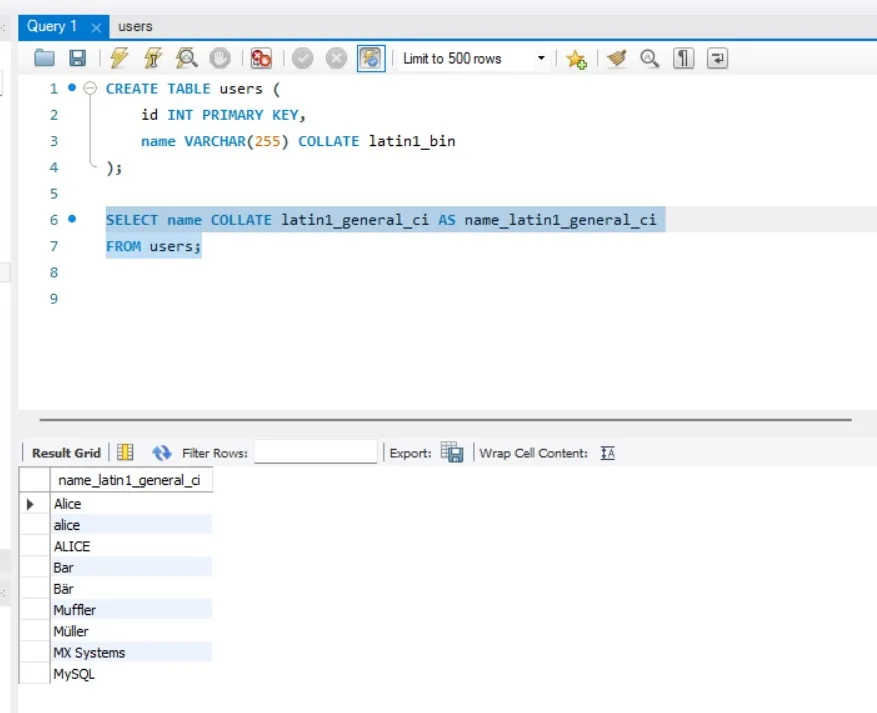Execute the query with the lightning bolt icon
877x713 pixels.
click(x=119, y=58)
